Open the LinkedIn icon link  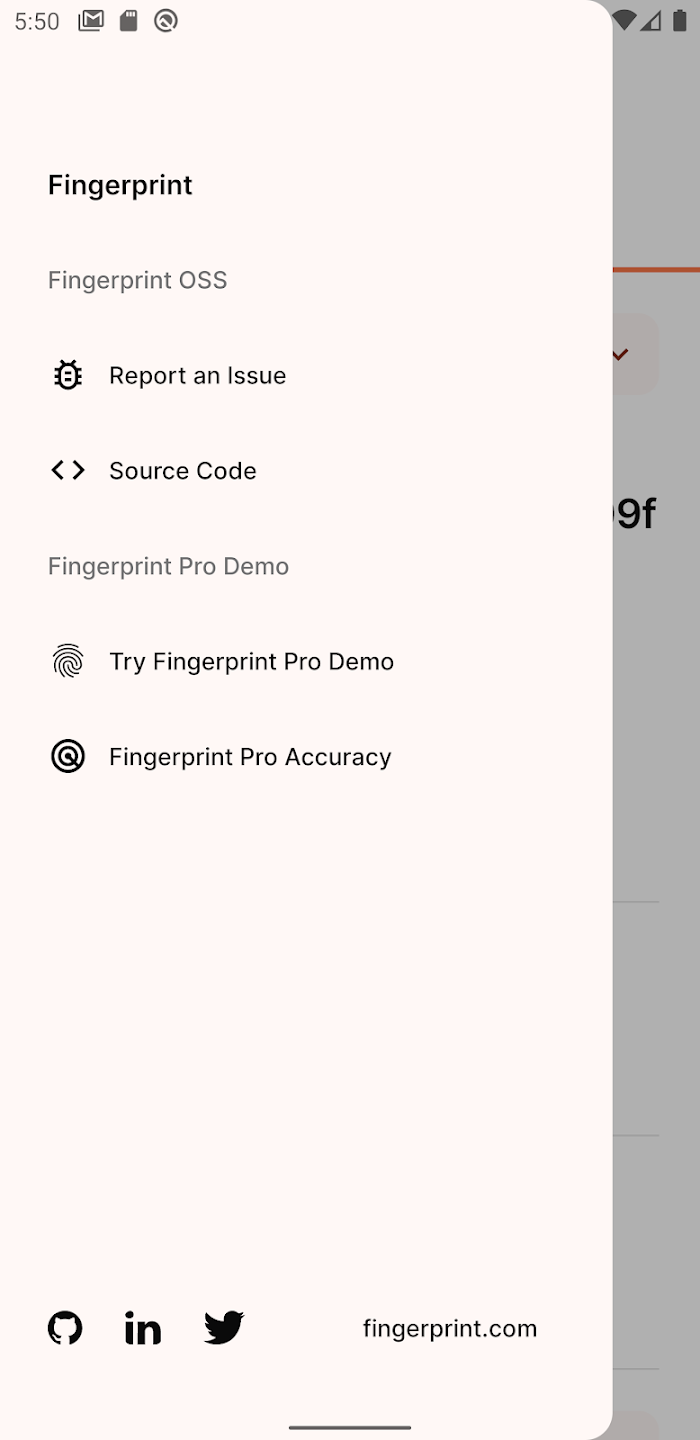click(143, 1328)
